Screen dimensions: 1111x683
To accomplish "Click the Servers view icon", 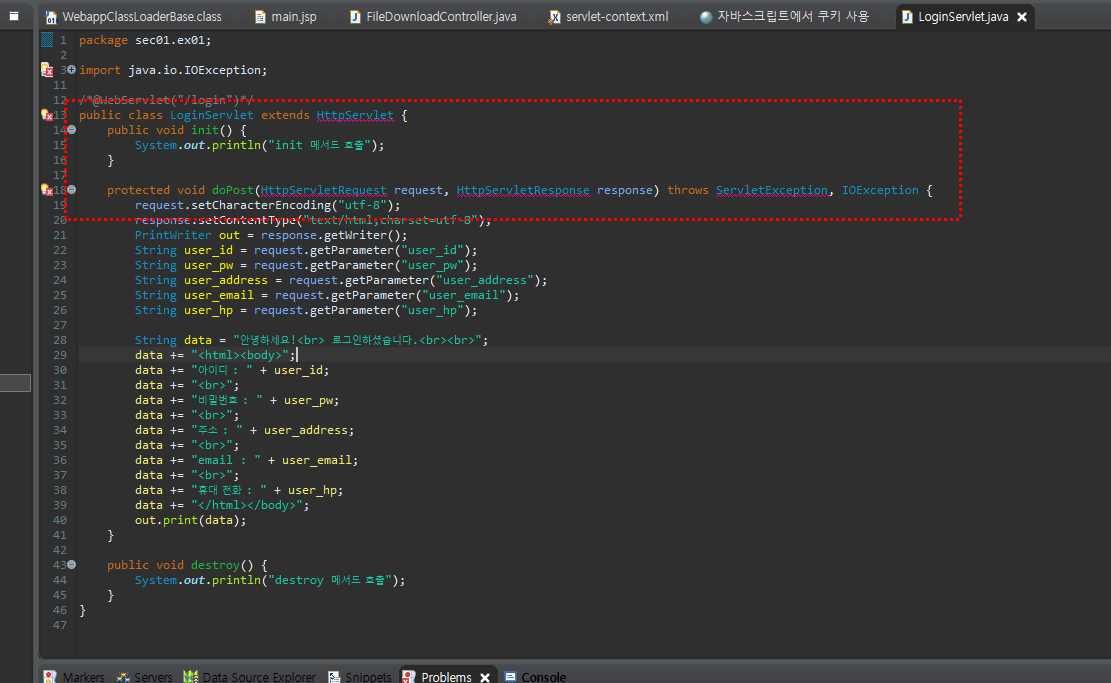I will tap(123, 677).
